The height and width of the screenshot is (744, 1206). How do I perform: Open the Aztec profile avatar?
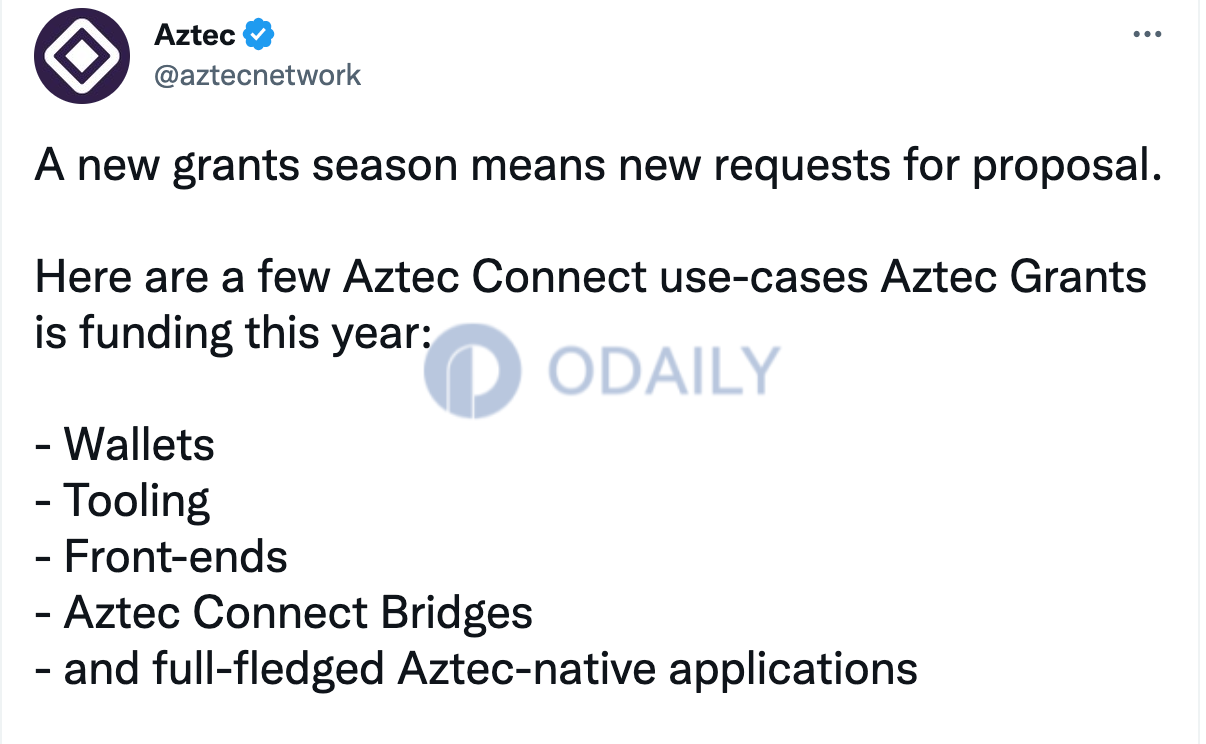point(82,57)
